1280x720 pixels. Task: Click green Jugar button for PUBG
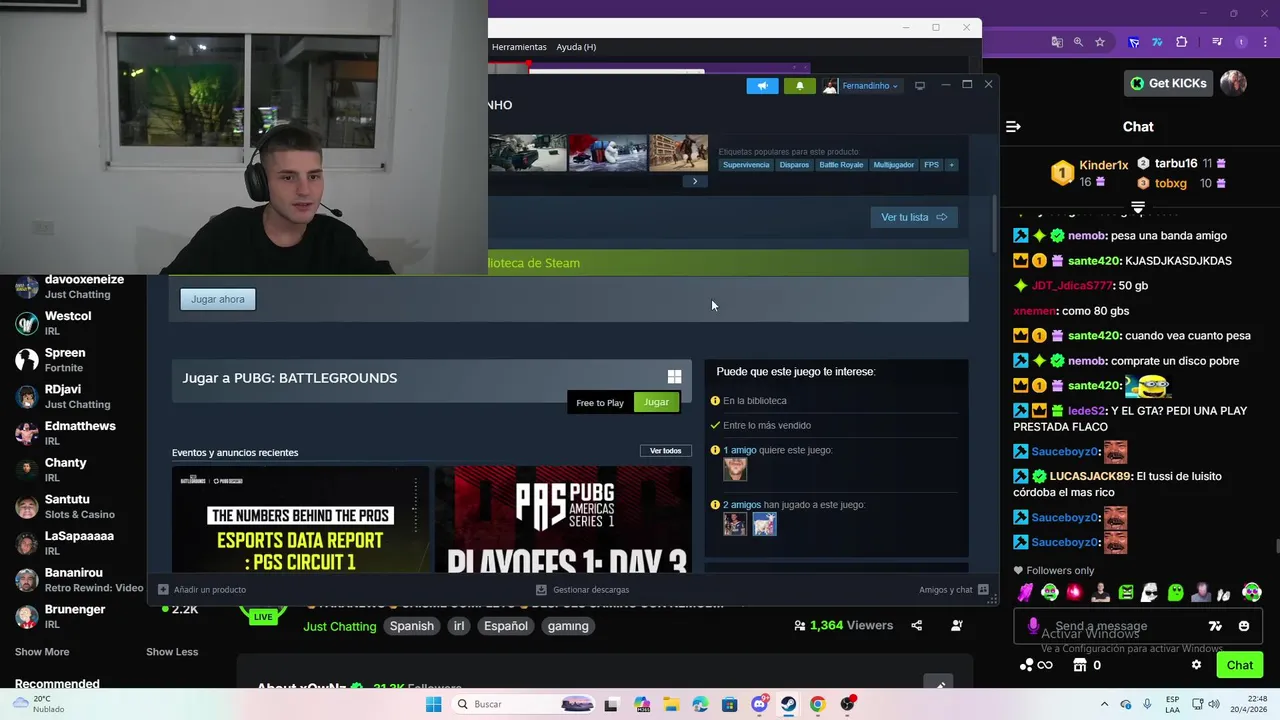click(656, 402)
